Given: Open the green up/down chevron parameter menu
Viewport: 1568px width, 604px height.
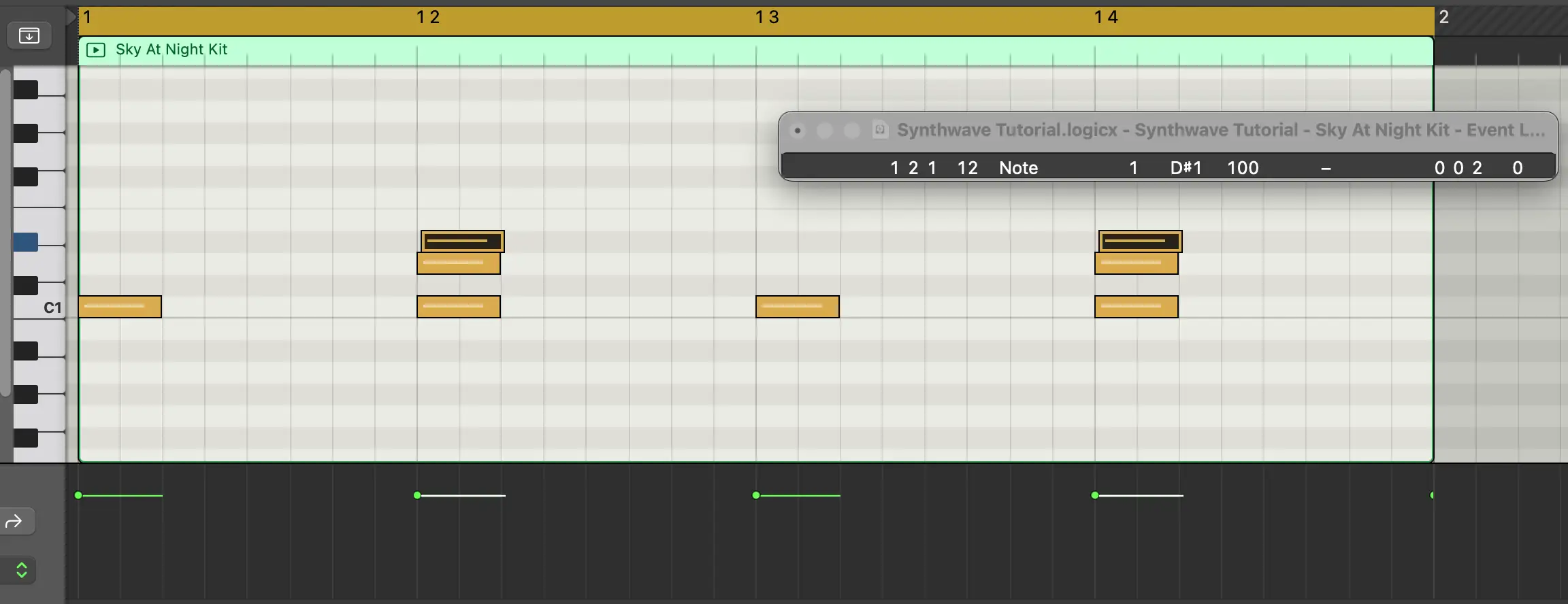Looking at the screenshot, I should [20, 570].
